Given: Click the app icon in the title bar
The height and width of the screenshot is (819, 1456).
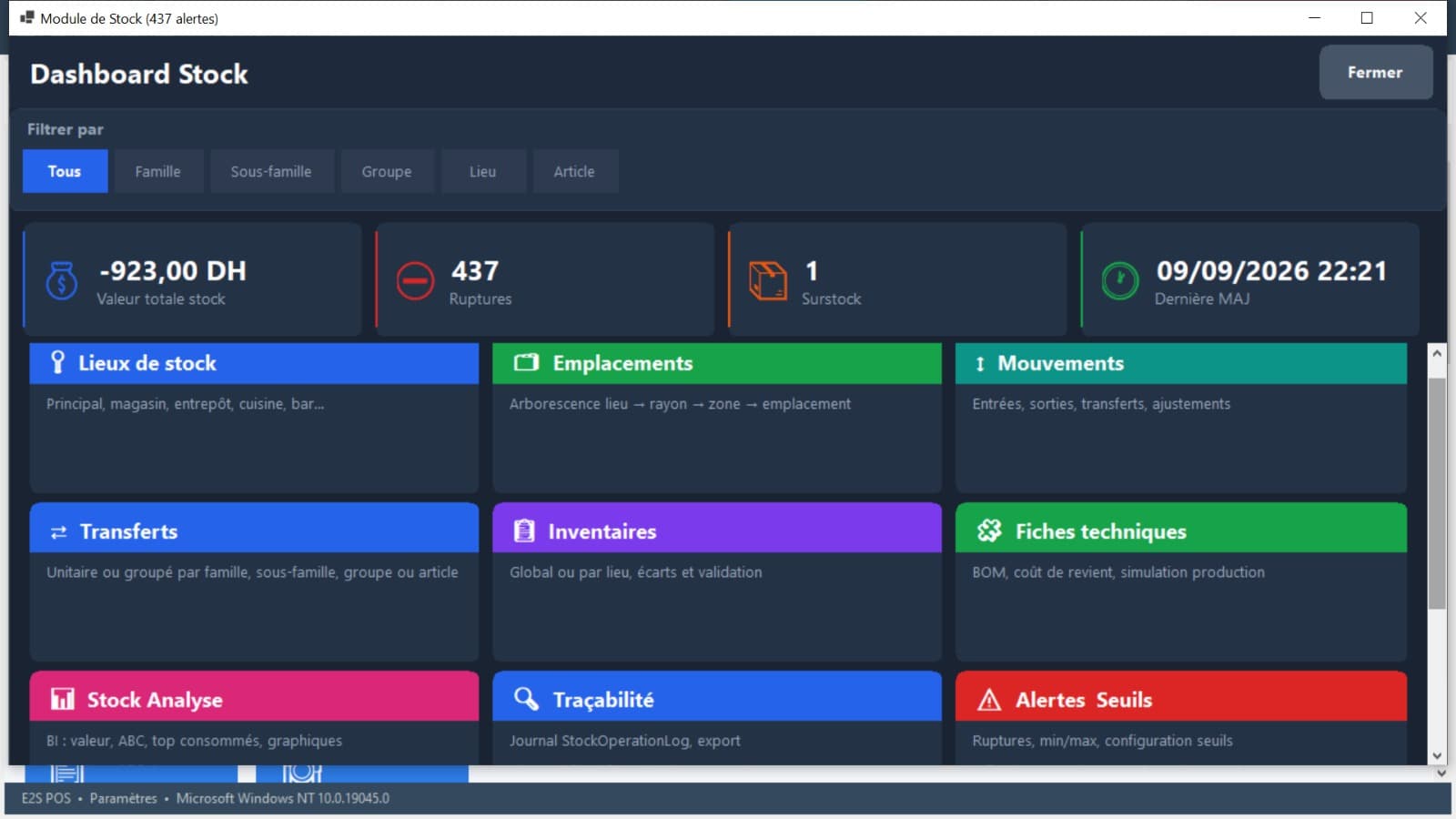Looking at the screenshot, I should coord(26,17).
